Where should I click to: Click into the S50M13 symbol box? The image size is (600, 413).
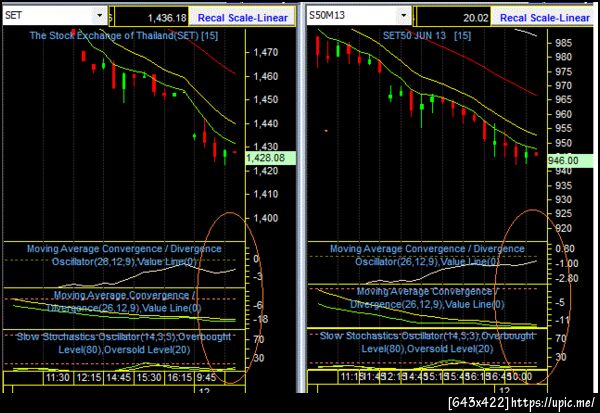pyautogui.click(x=352, y=16)
